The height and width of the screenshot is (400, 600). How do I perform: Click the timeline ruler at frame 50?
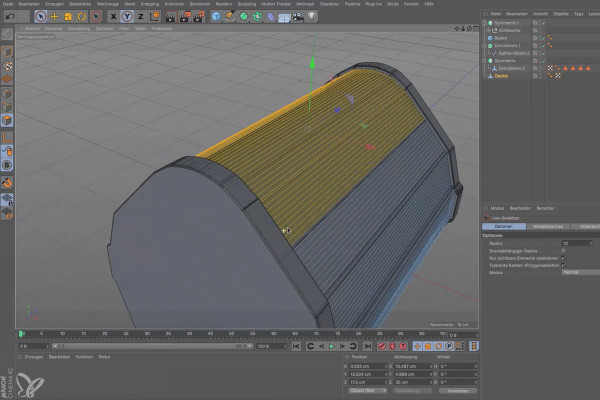(x=232, y=334)
